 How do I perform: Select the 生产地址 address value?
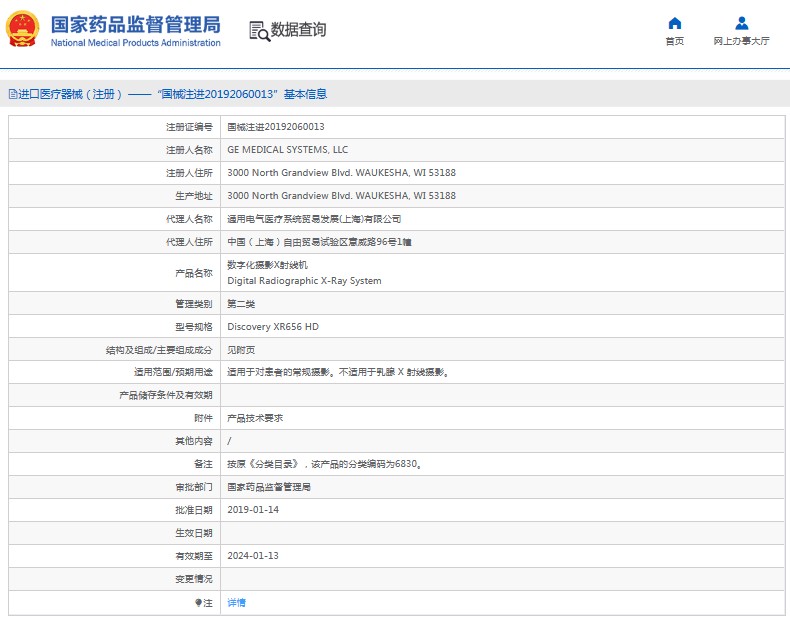341,196
